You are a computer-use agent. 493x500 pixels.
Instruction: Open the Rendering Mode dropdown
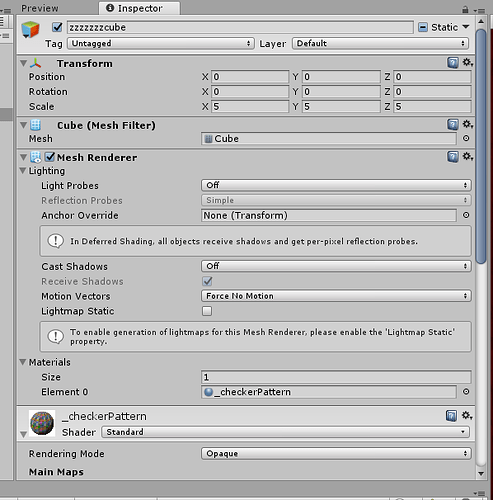[x=336, y=454]
